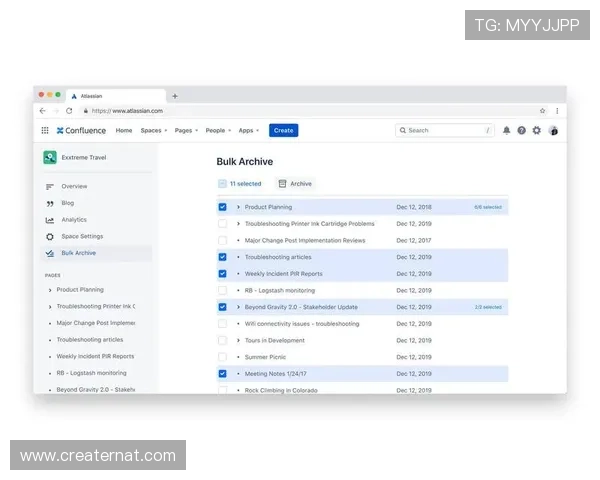Click the user profile avatar
Screen dimensions: 600x480
coord(553,130)
